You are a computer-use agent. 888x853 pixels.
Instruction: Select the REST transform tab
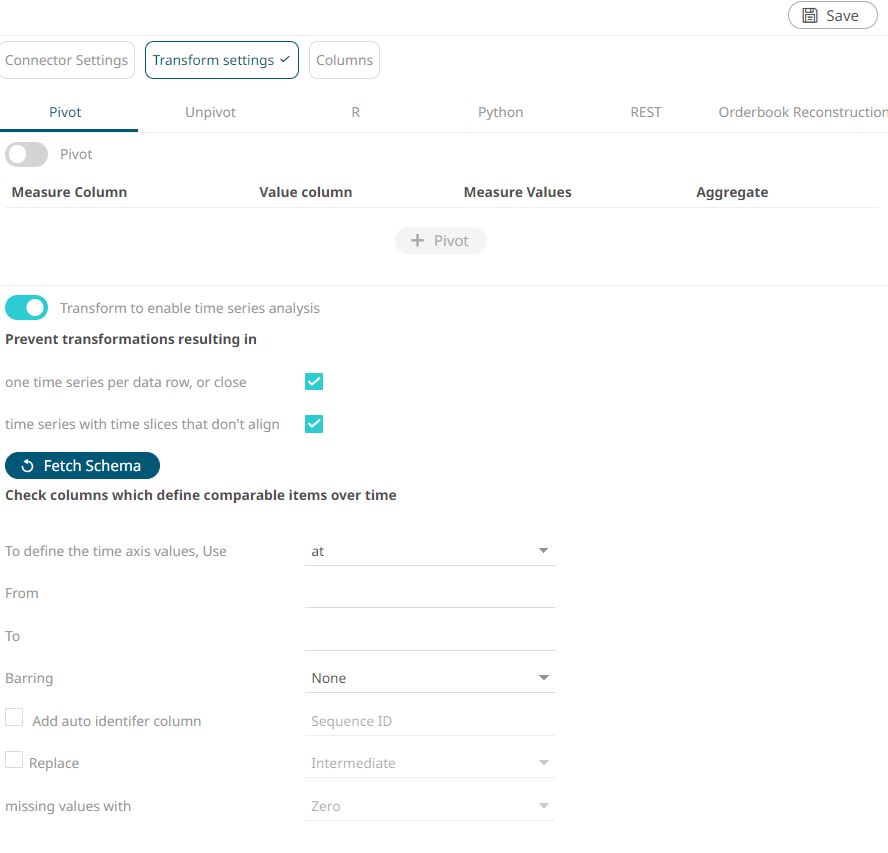[x=645, y=112]
